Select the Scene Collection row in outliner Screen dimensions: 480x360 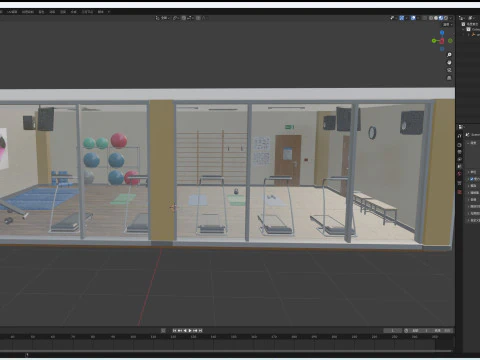470,24
